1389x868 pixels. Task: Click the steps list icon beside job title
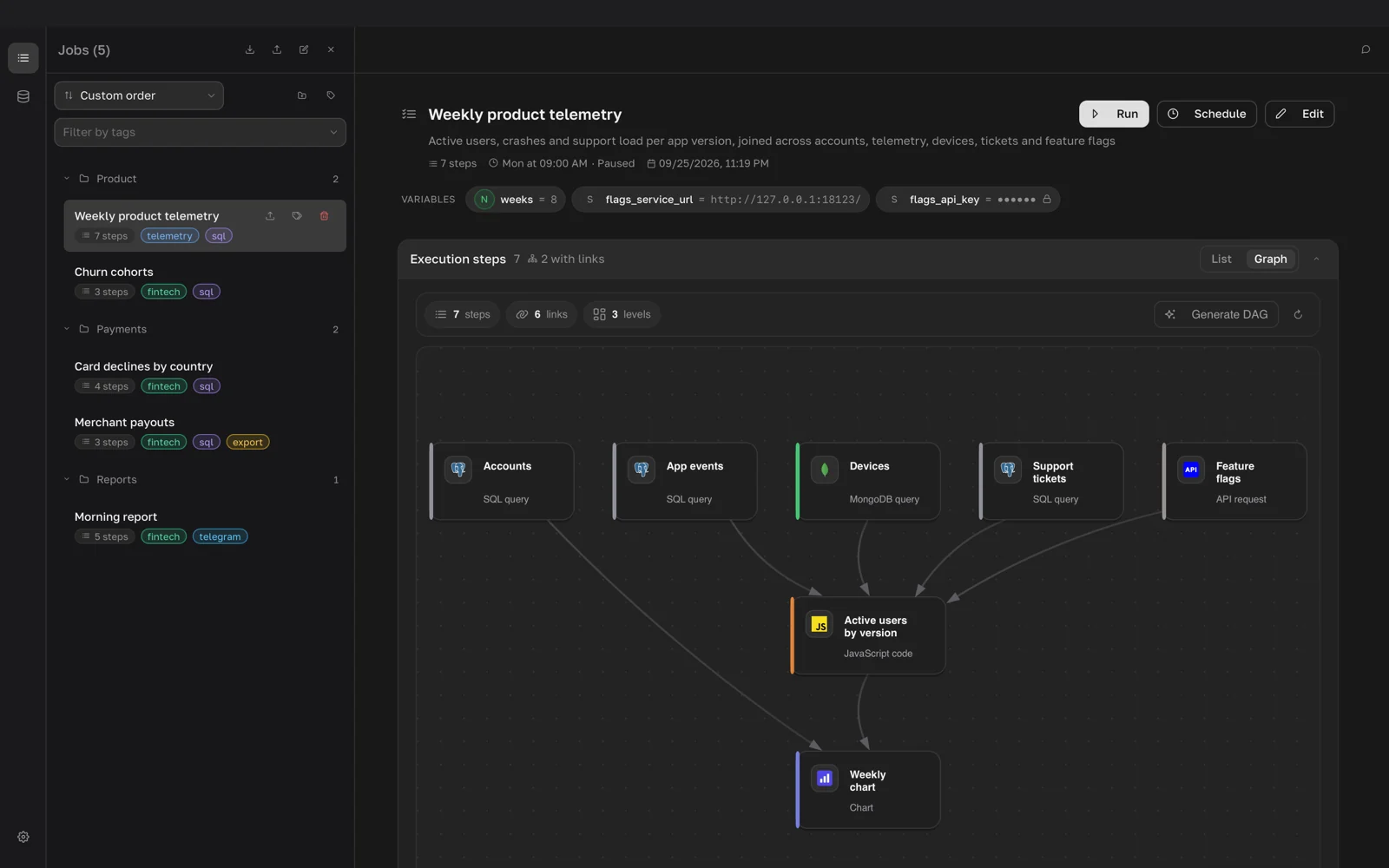(409, 115)
